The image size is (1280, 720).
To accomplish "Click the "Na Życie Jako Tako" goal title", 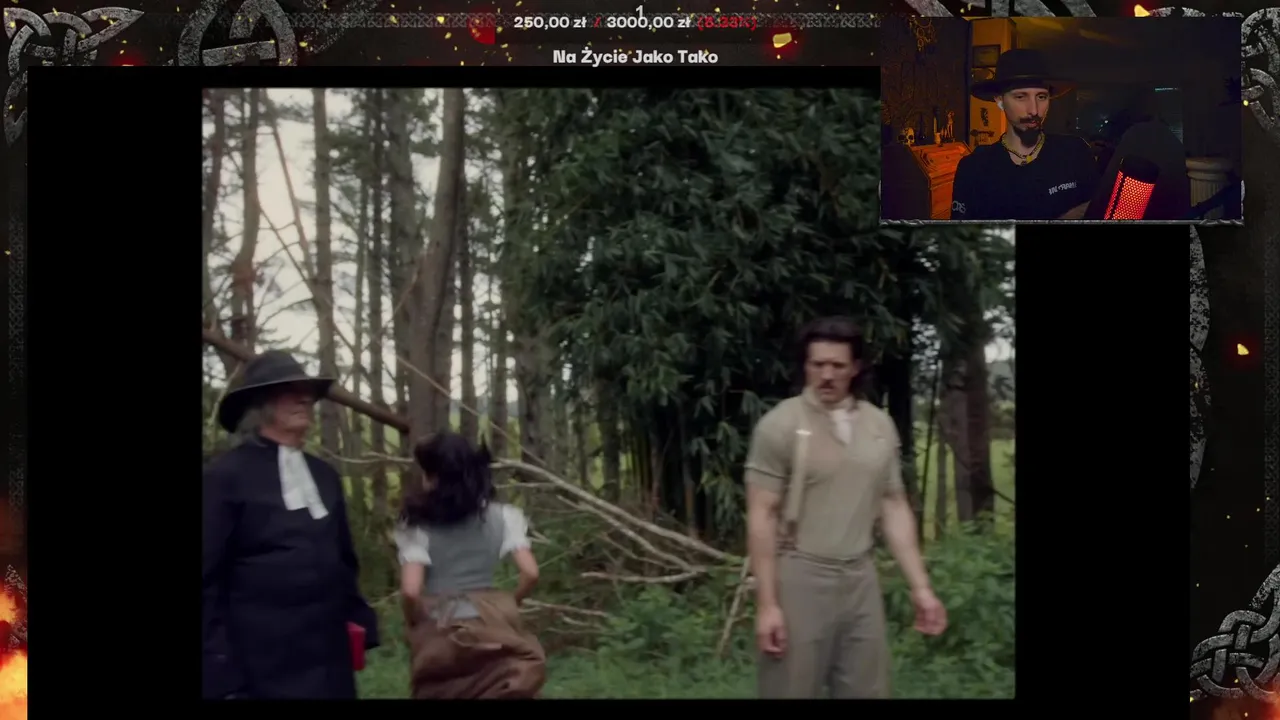I will coord(635,57).
